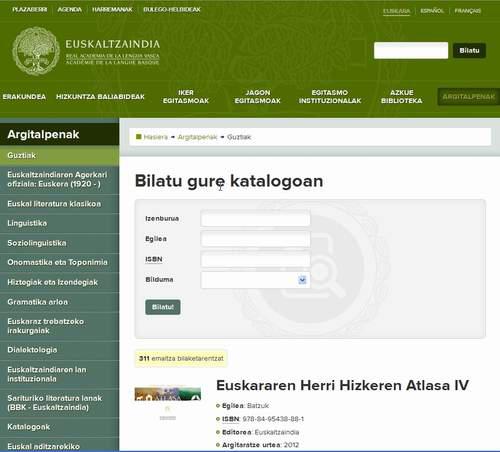Click the Editorea Euskaltzaindia line
Image resolution: width=500 pixels, height=452 pixels.
point(261,432)
